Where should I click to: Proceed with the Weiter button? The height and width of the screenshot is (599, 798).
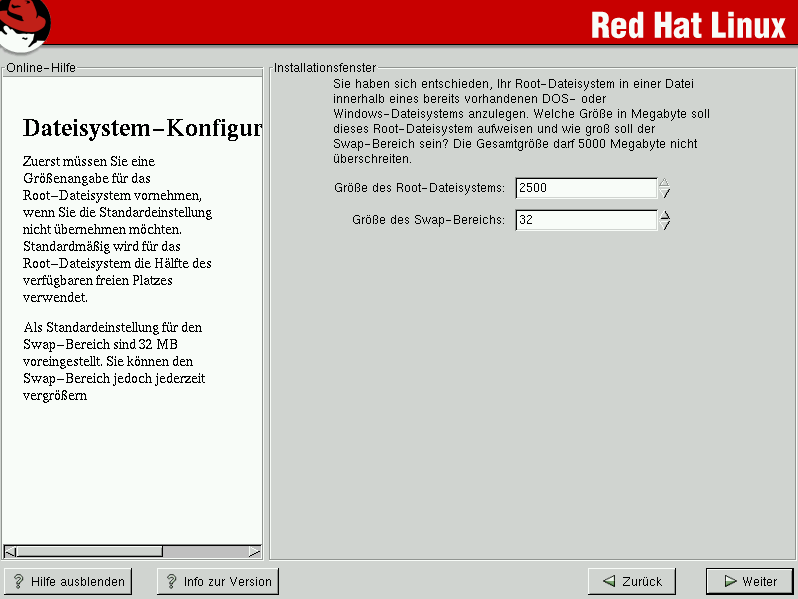tap(749, 581)
